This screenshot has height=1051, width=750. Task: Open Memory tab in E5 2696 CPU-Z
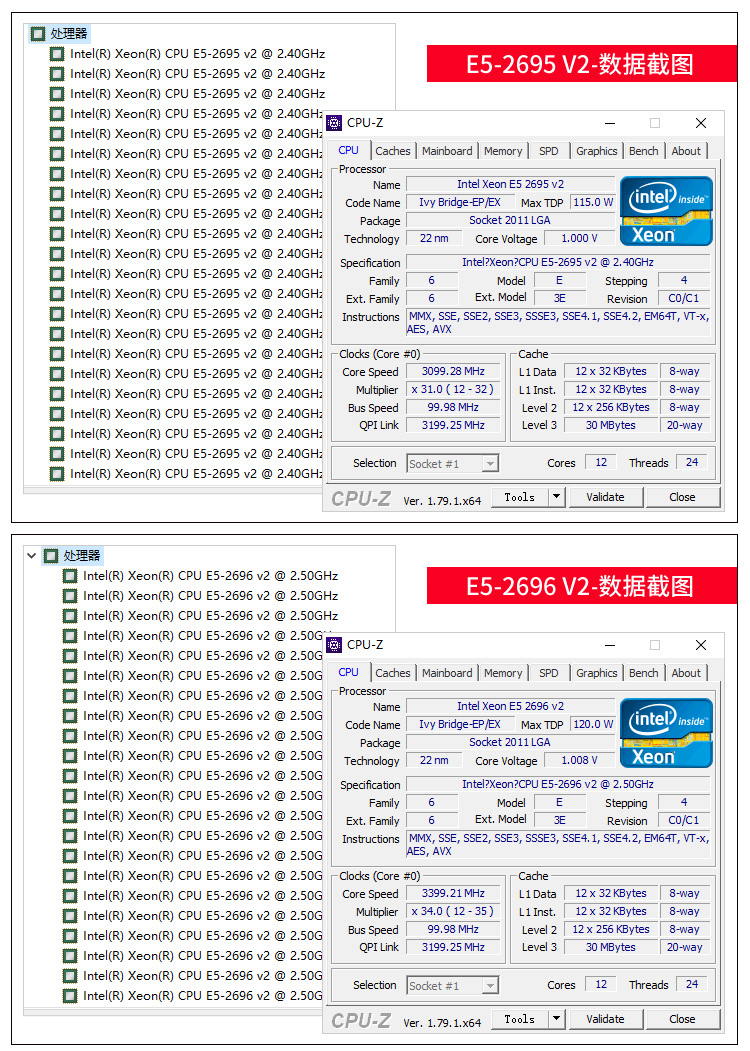503,674
